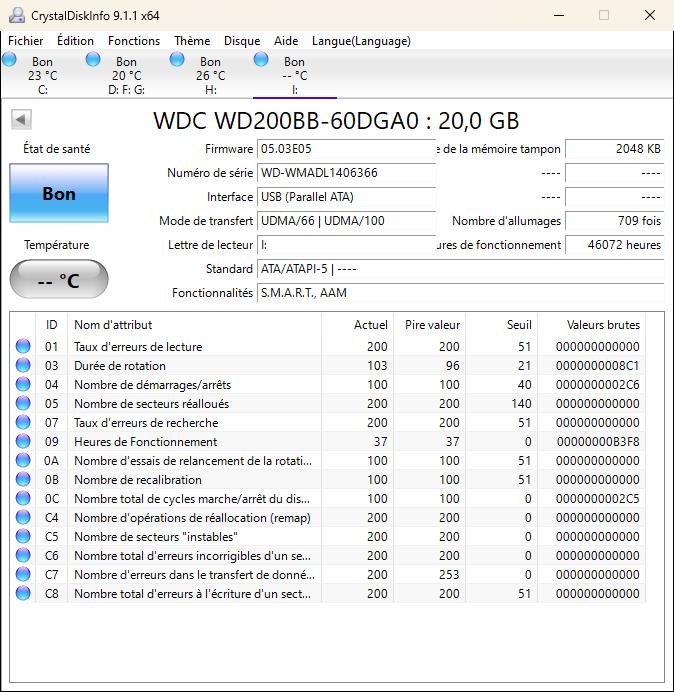This screenshot has width=674, height=692.
Task: Open the Thème menu
Action: tap(192, 41)
